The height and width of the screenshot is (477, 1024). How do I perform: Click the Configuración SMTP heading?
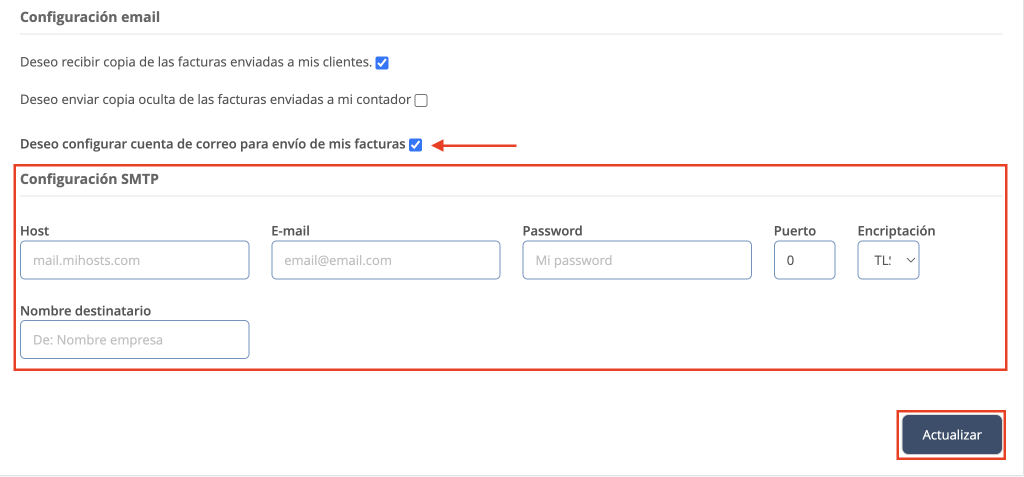tap(89, 180)
